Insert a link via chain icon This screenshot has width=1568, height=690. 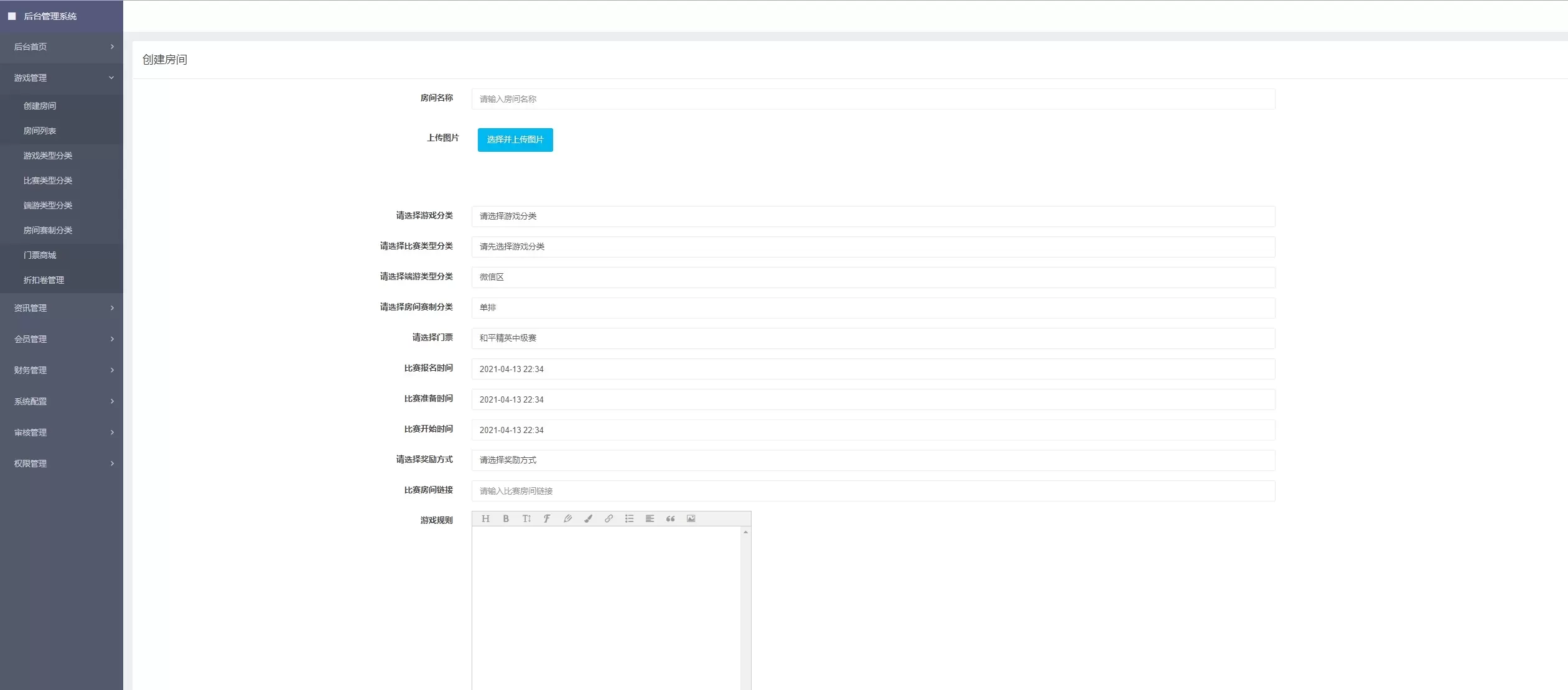[x=609, y=519]
